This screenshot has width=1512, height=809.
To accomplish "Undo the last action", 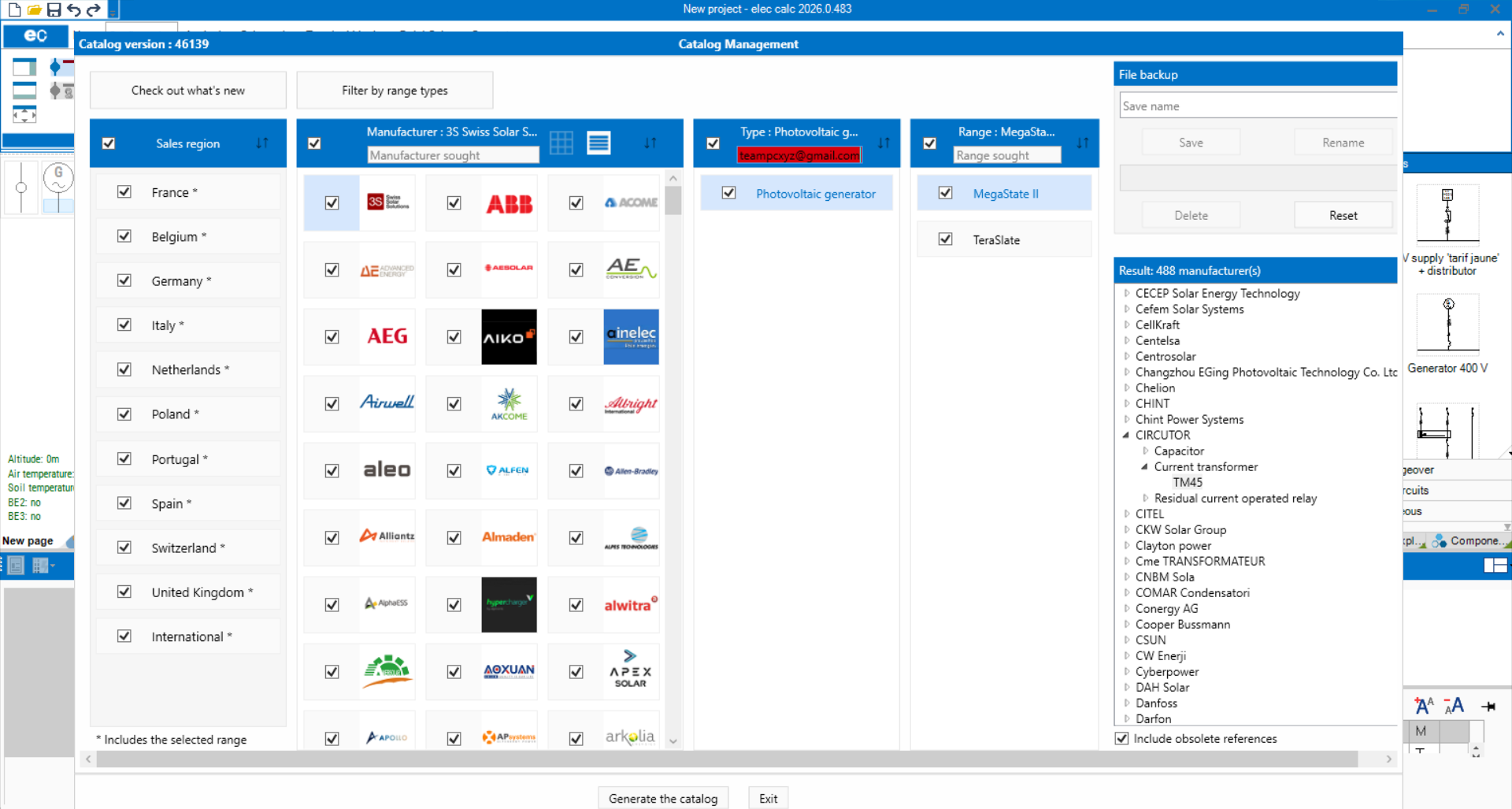I will [73, 9].
